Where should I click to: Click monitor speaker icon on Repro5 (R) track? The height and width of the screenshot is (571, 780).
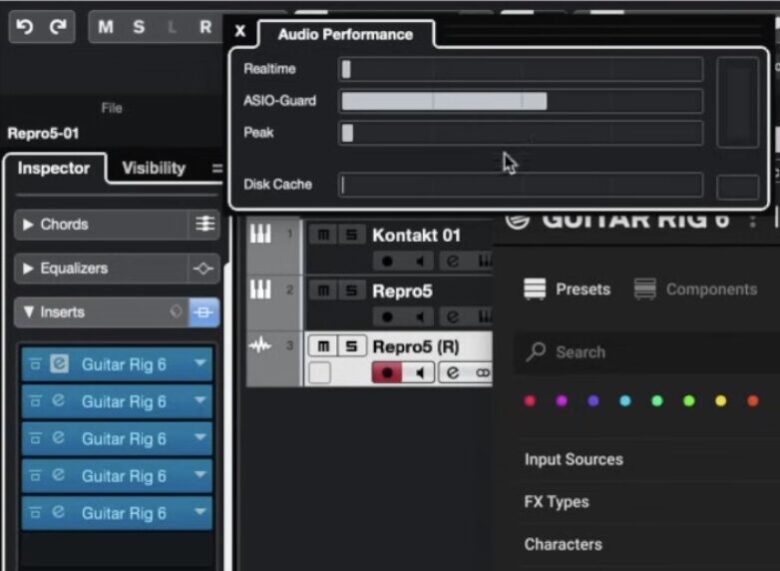420,373
